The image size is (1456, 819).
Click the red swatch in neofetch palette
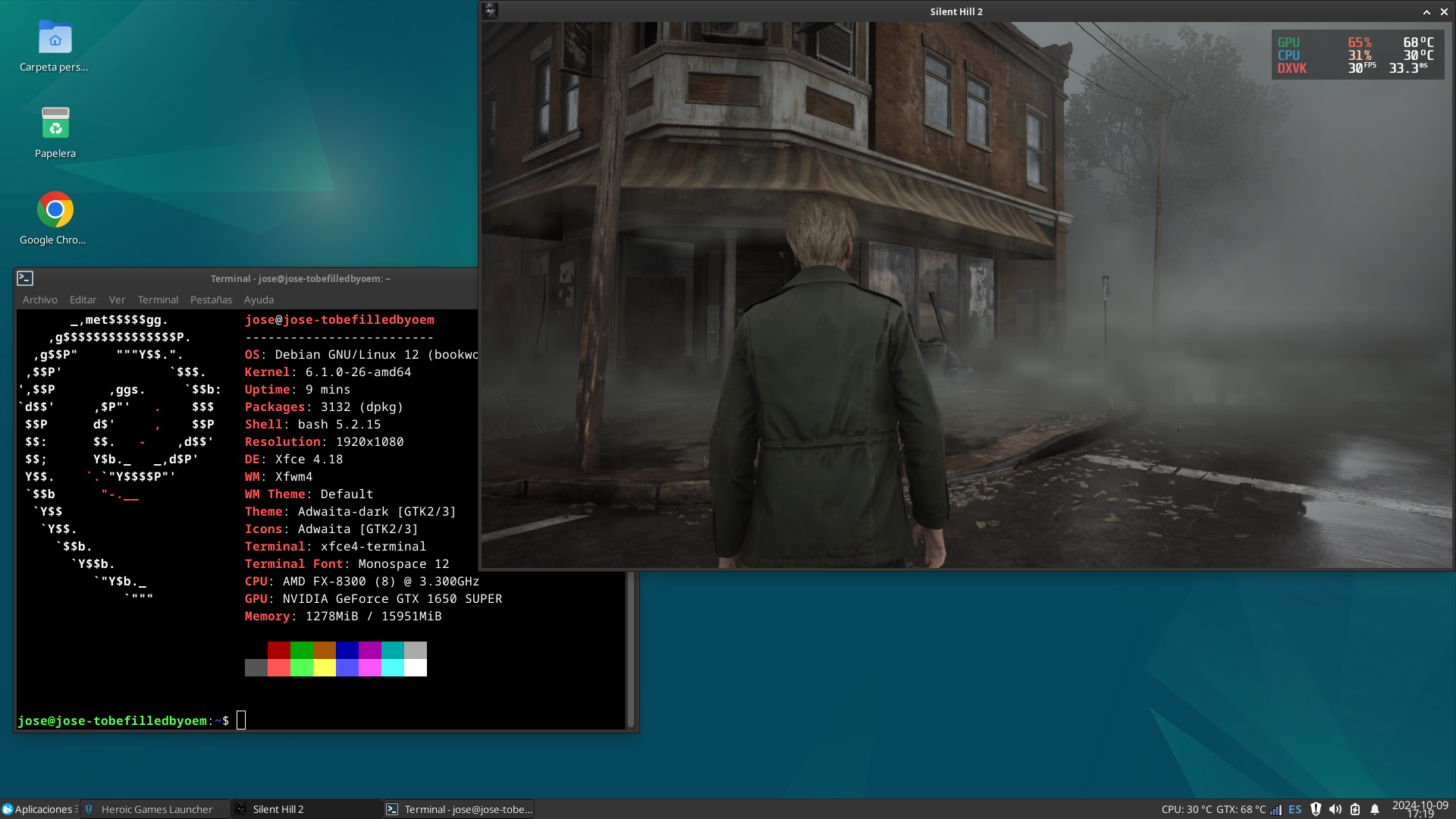[x=279, y=650]
